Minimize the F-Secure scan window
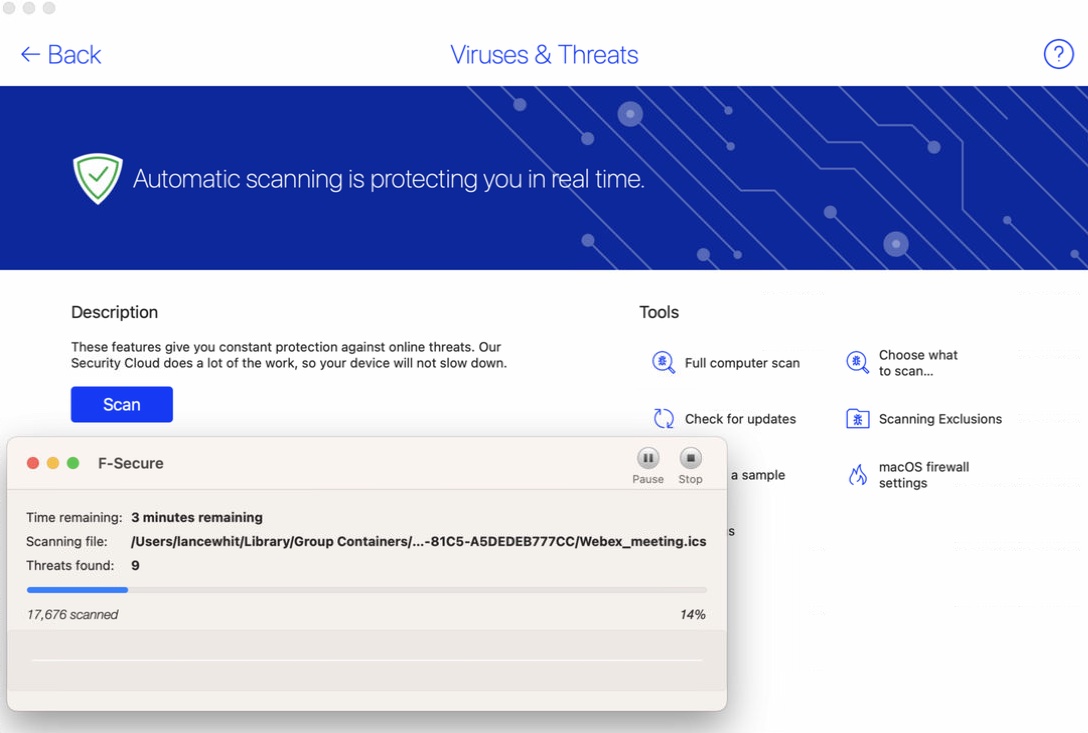The image size is (1088, 733). 53,463
